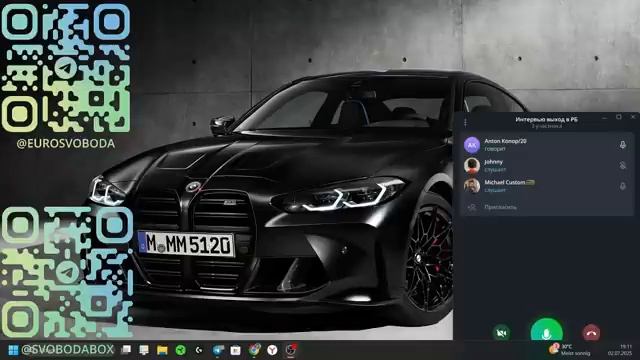Open the blue Telegram-like taskbar icon
The image size is (640, 360).
click(218, 350)
